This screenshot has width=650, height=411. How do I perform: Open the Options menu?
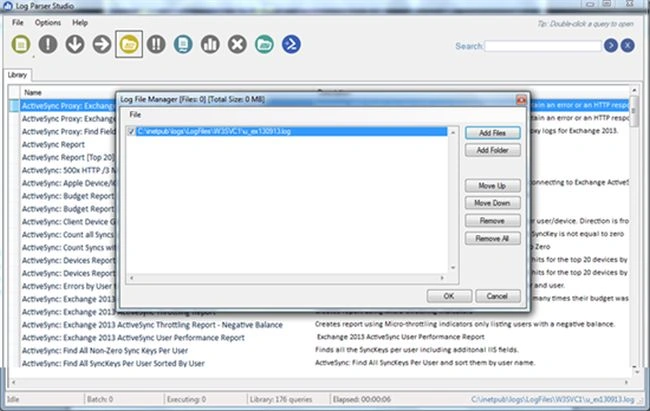tap(48, 22)
